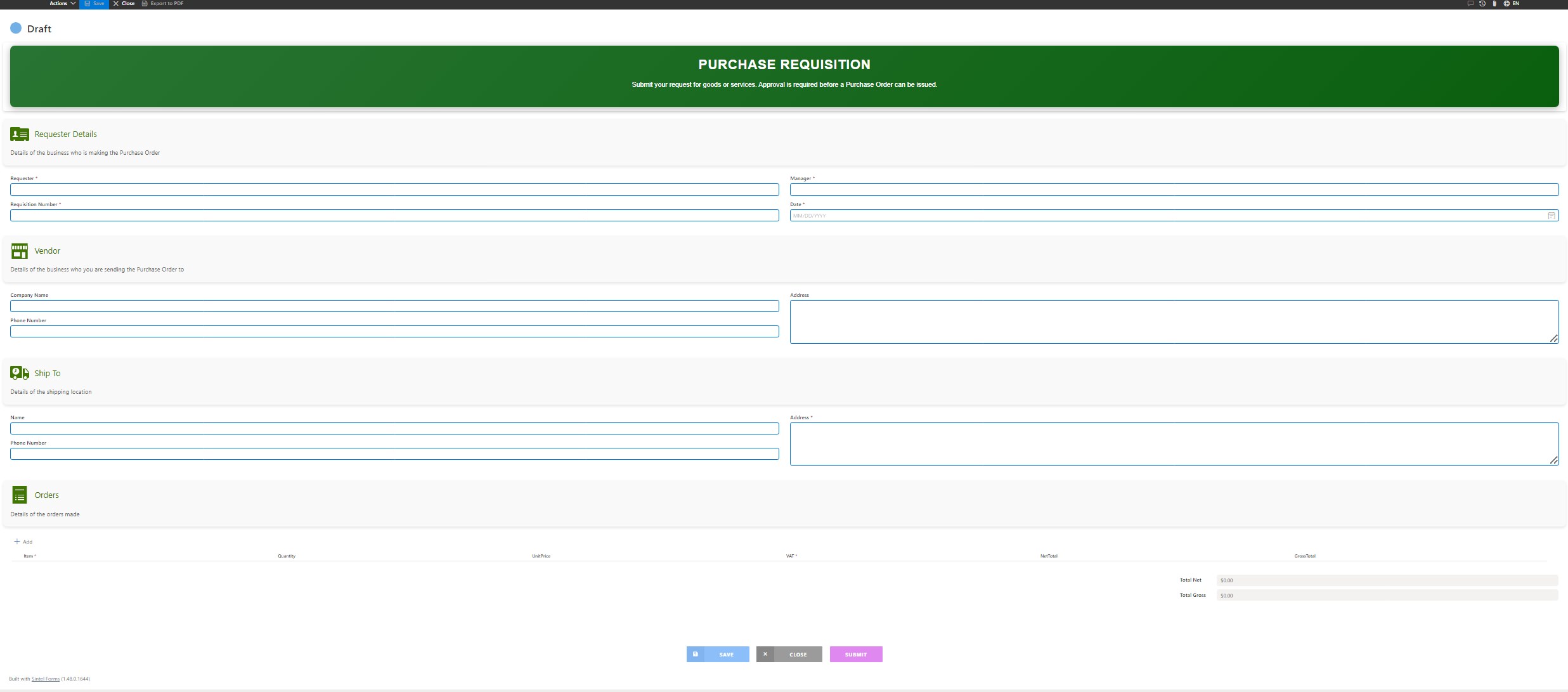Open the calendar picker in Date field

point(1552,216)
